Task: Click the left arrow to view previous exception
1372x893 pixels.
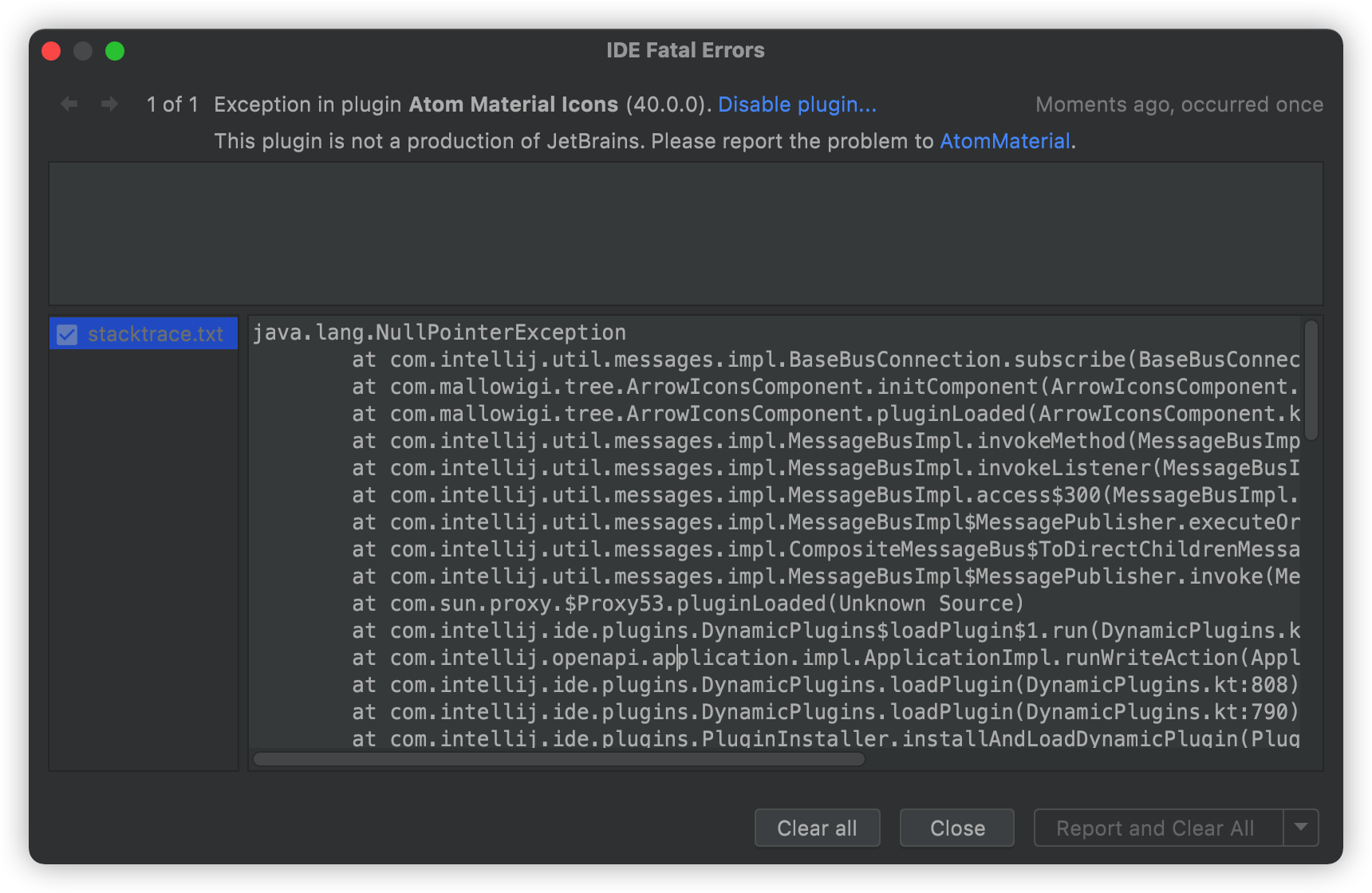Action: point(68,104)
